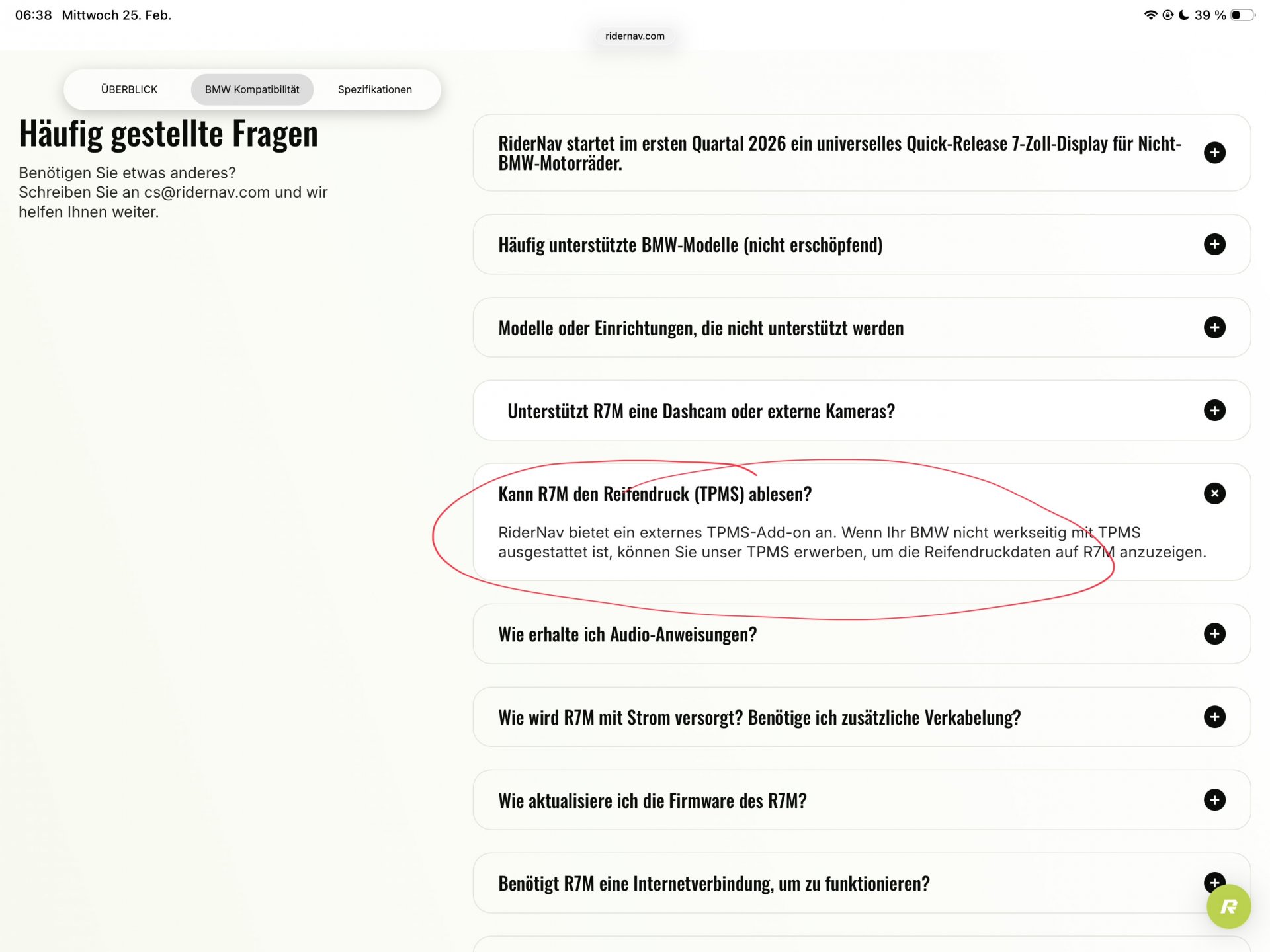The height and width of the screenshot is (952, 1270).
Task: Collapse TPMS answer with the X icon
Action: tap(1214, 493)
